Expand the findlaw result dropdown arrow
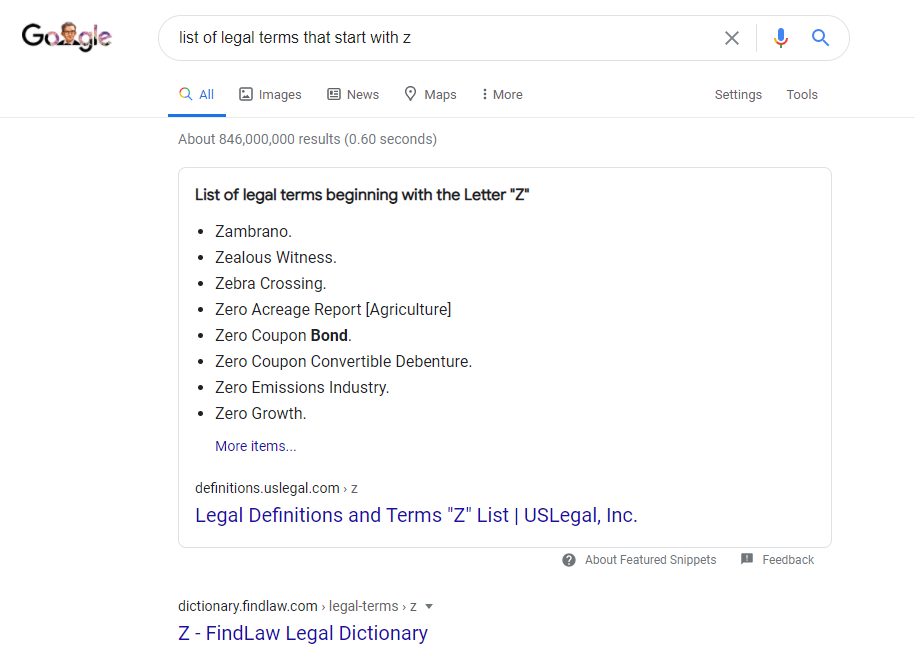Image resolution: width=915 pixels, height=652 pixels. [429, 606]
